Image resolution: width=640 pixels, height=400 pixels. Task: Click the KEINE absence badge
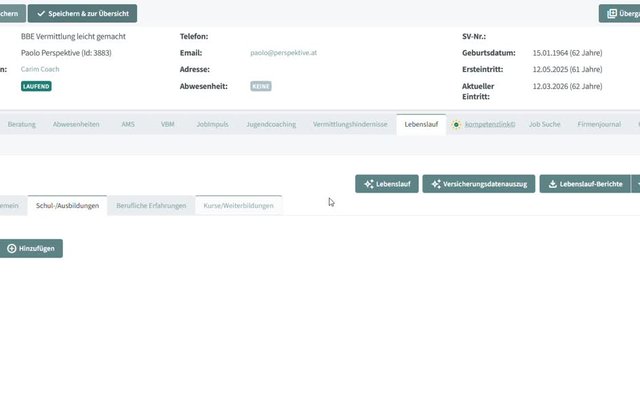(261, 86)
